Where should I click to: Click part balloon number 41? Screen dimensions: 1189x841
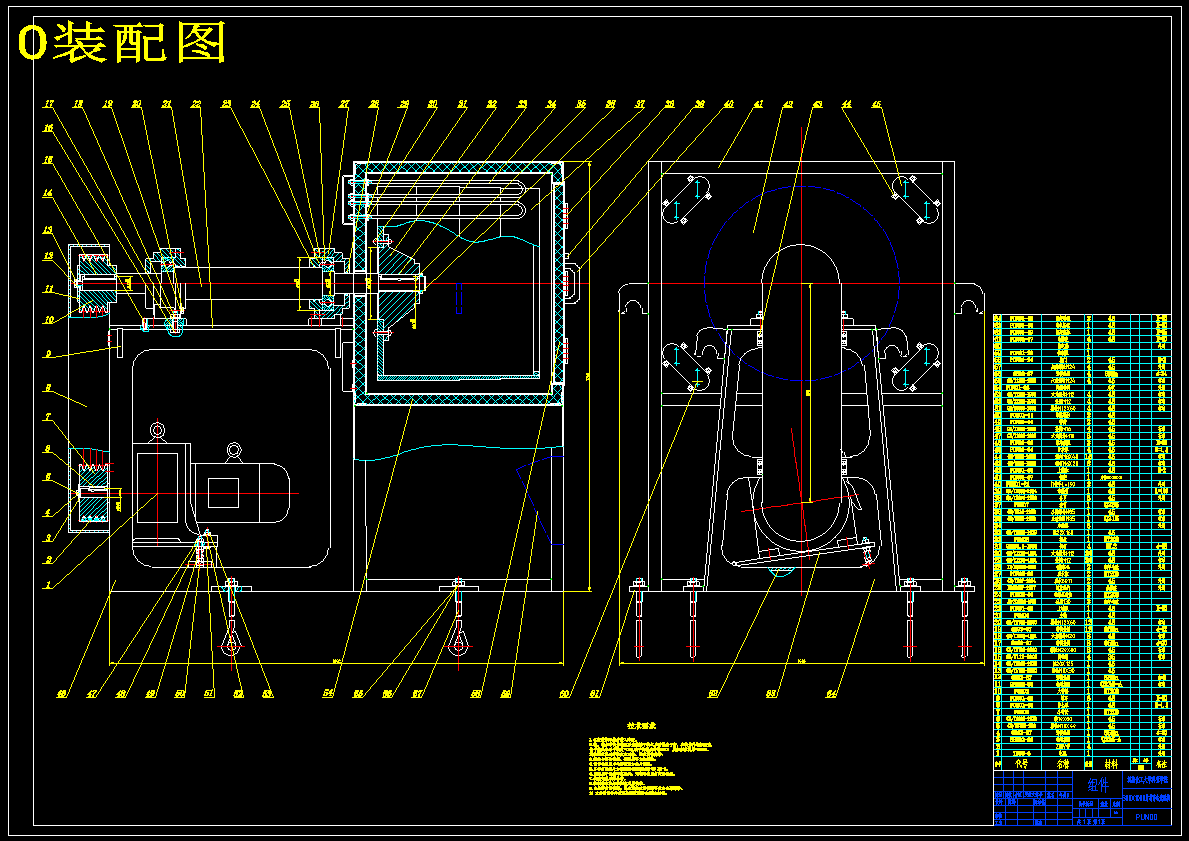[x=758, y=104]
